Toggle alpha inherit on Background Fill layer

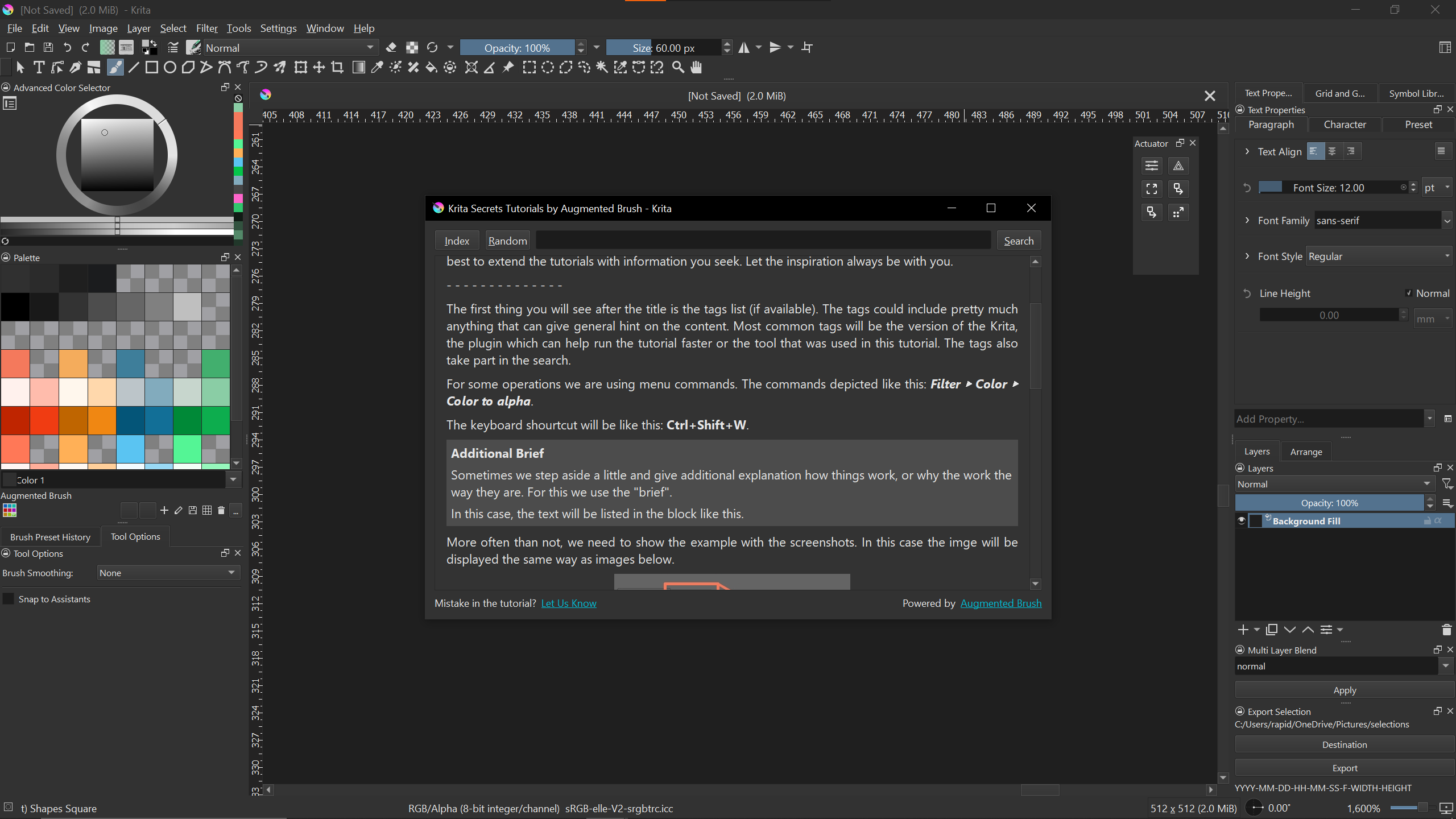[1438, 521]
